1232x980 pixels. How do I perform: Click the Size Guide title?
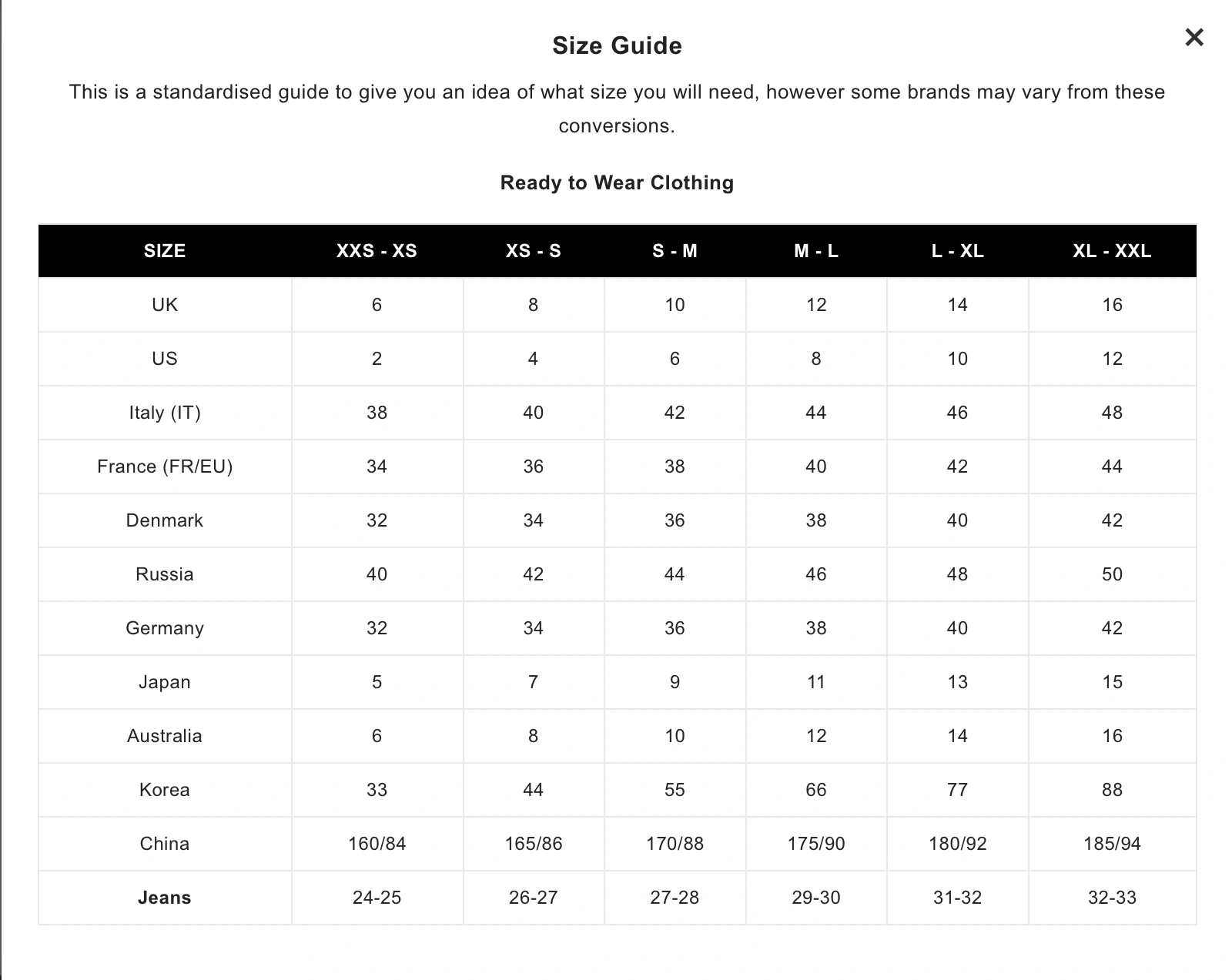click(617, 46)
